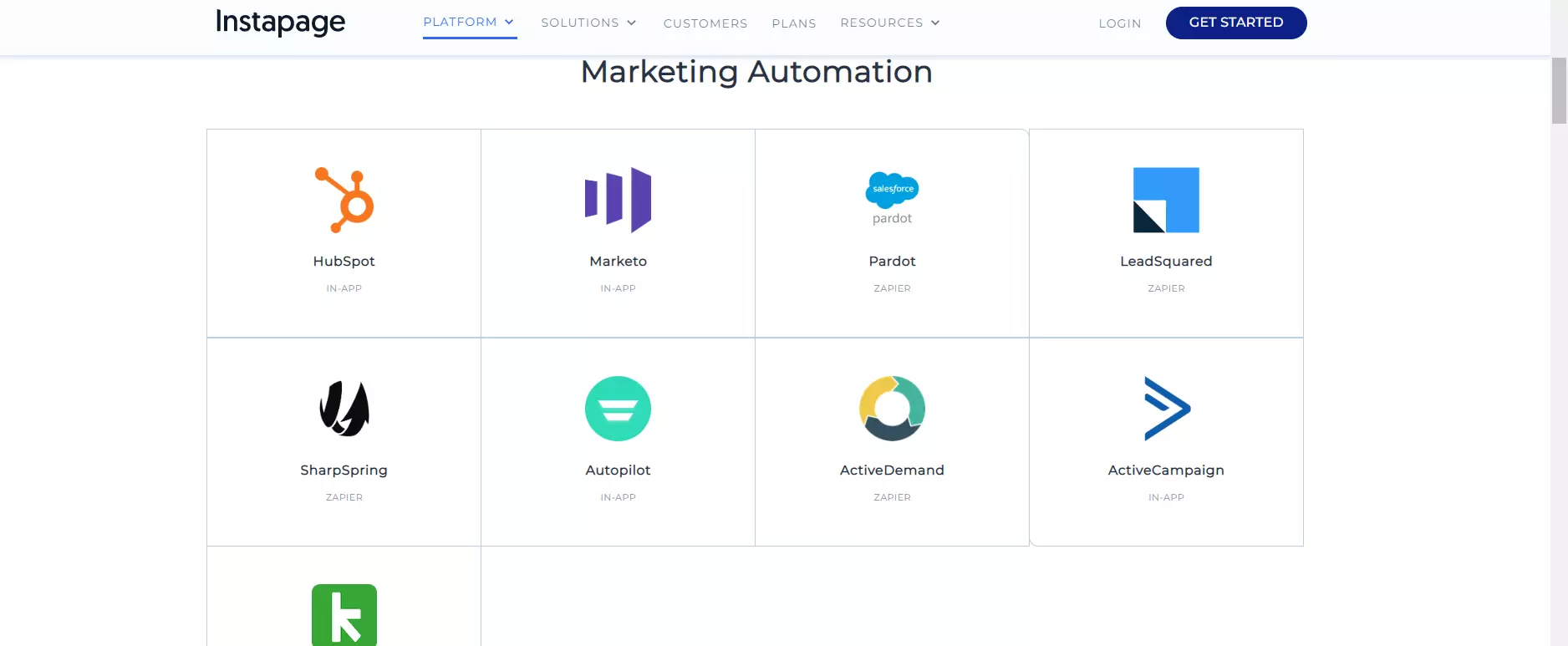Select the Marketo purple bars icon

tap(618, 200)
